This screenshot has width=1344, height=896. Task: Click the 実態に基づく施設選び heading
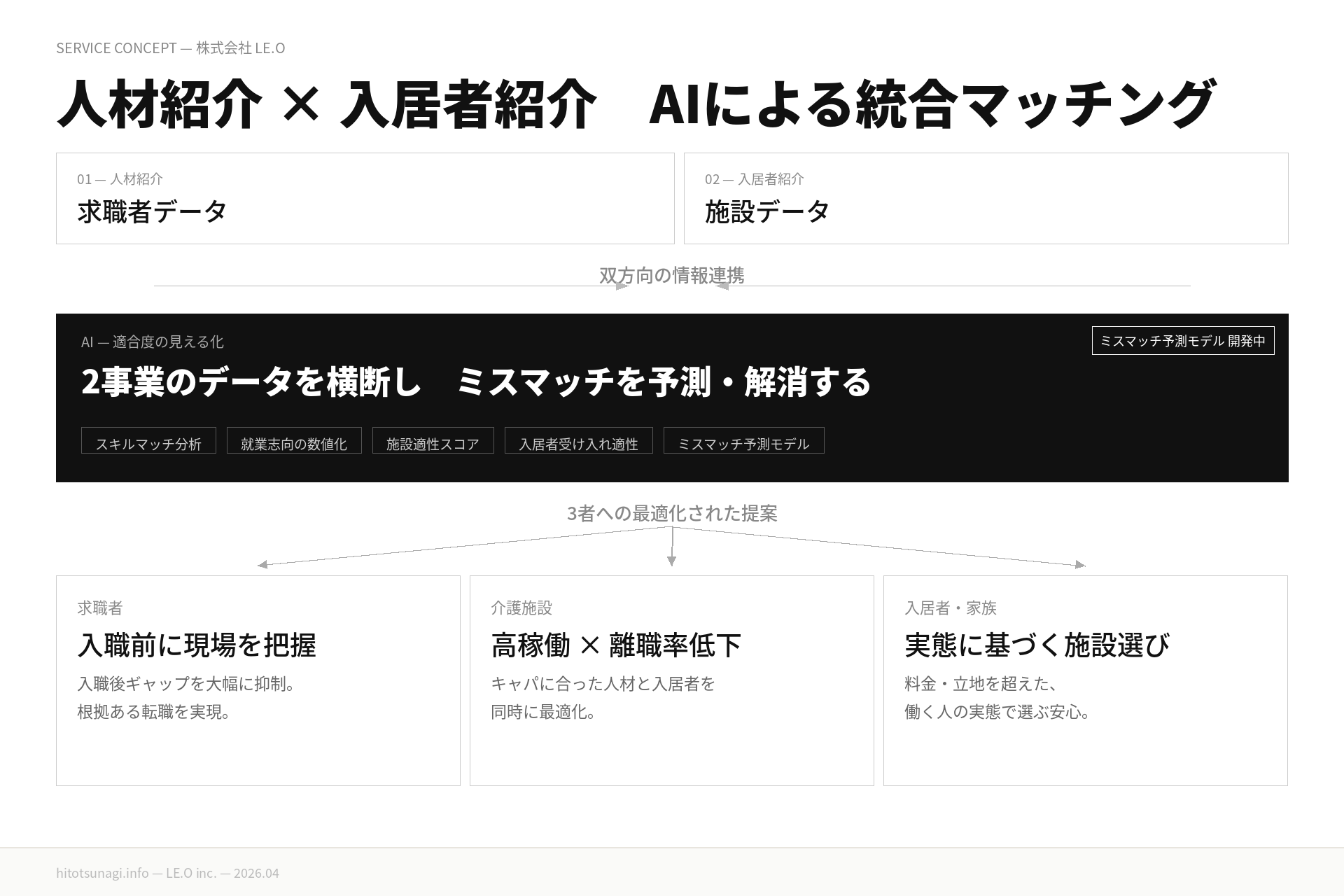(1037, 645)
